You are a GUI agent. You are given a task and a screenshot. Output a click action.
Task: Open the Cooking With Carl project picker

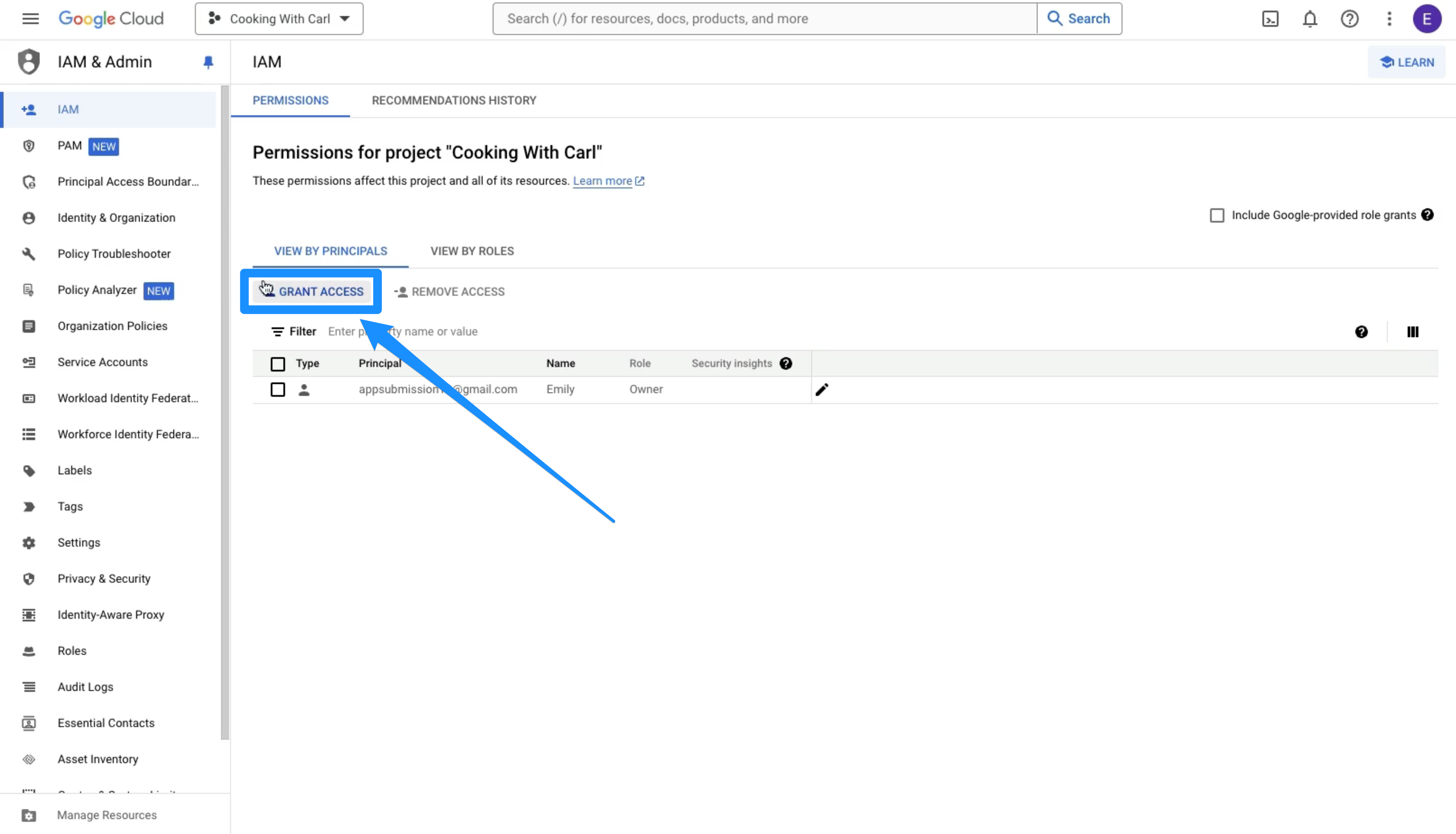coord(279,18)
